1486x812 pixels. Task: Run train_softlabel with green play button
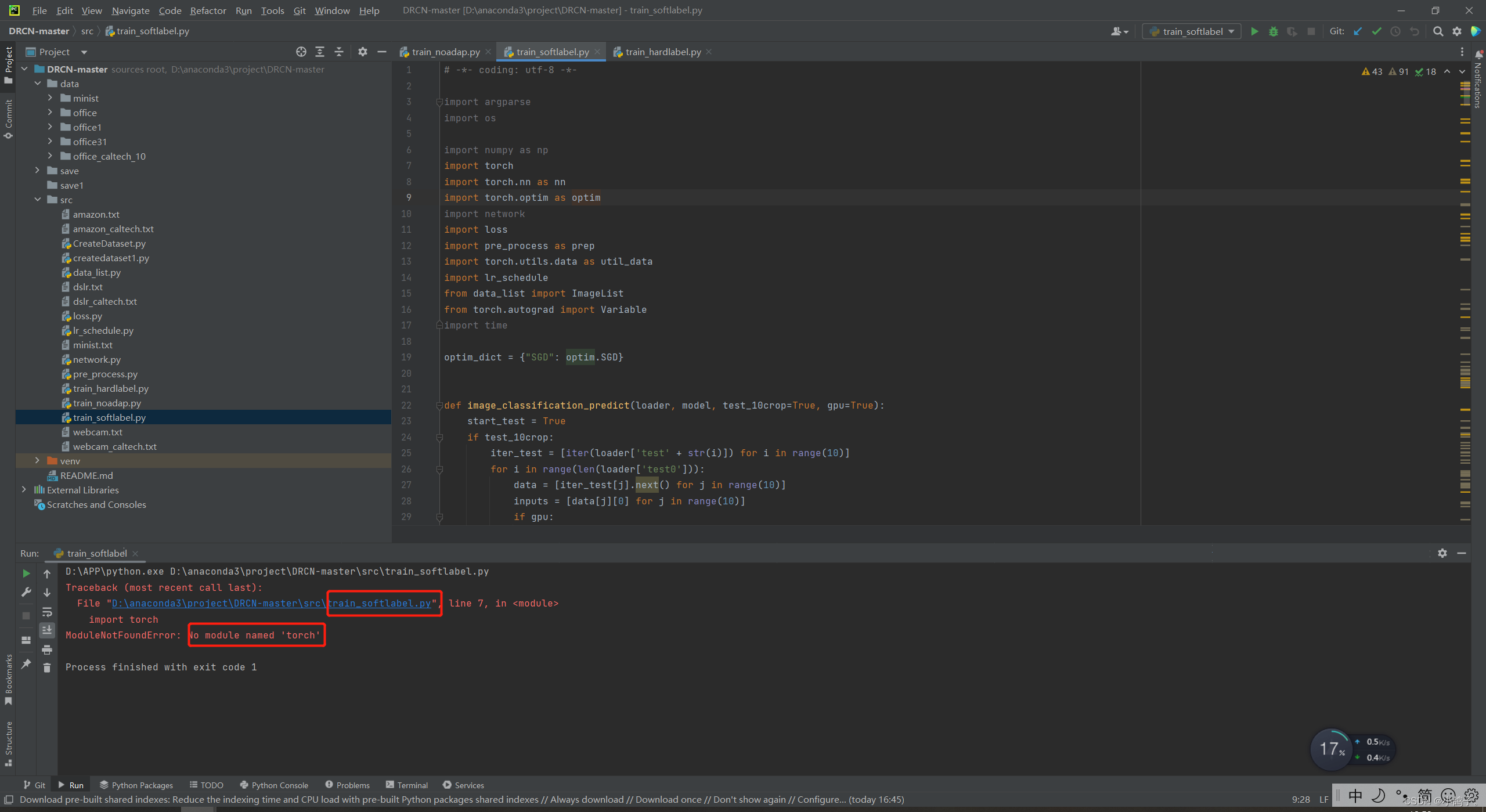point(1254,31)
